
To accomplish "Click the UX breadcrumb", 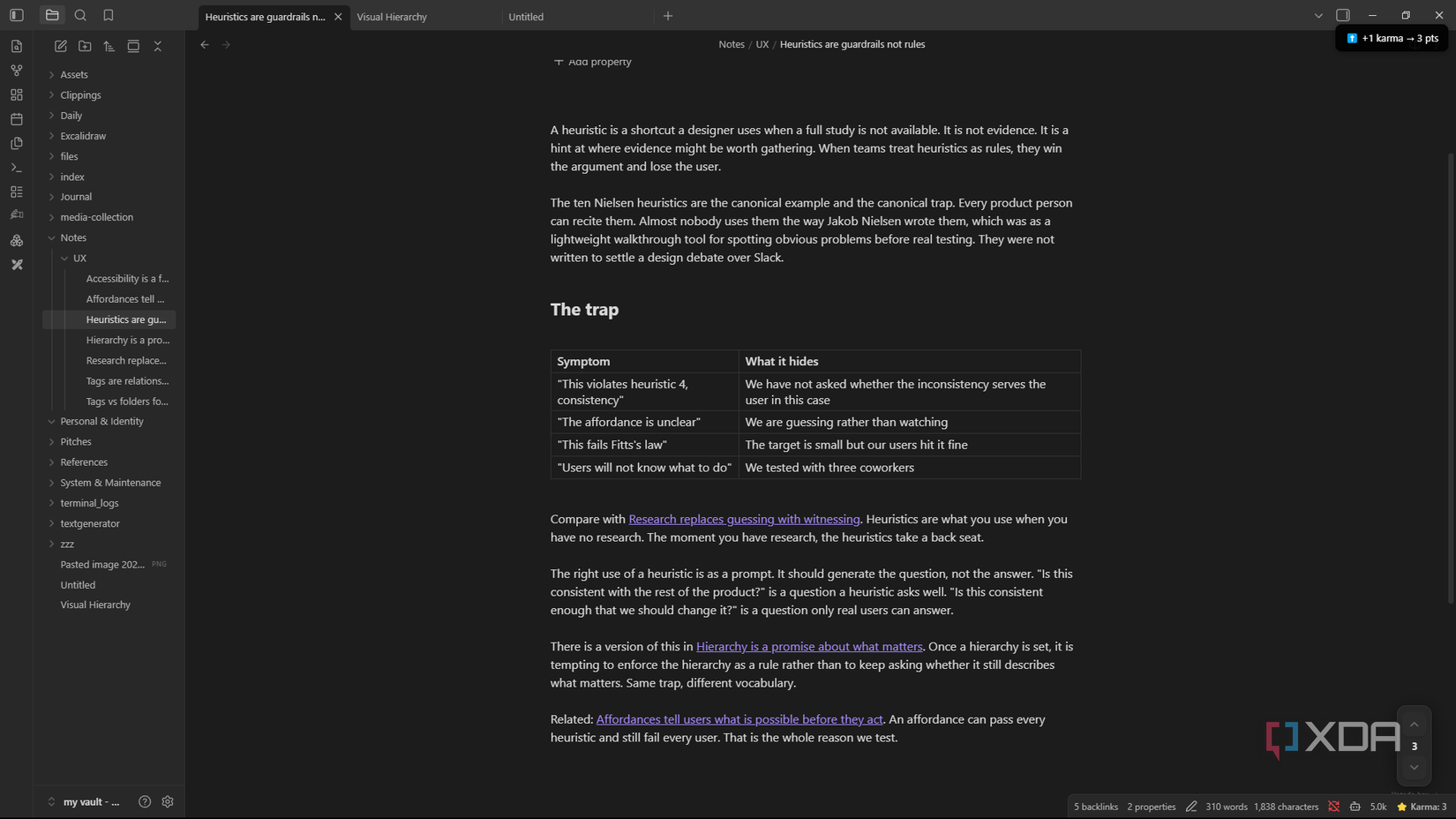I will coord(762,44).
